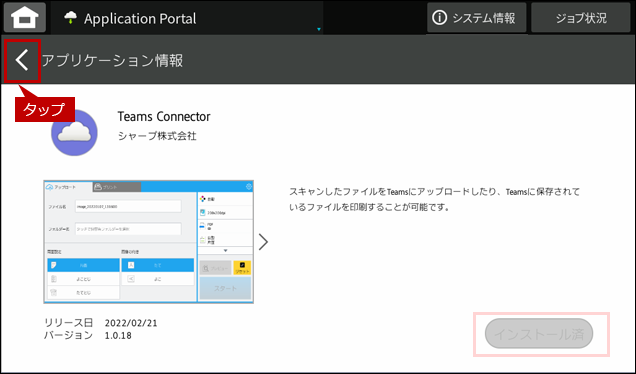Click the Application Portal cloud icon
636x374 pixels.
(71, 17)
